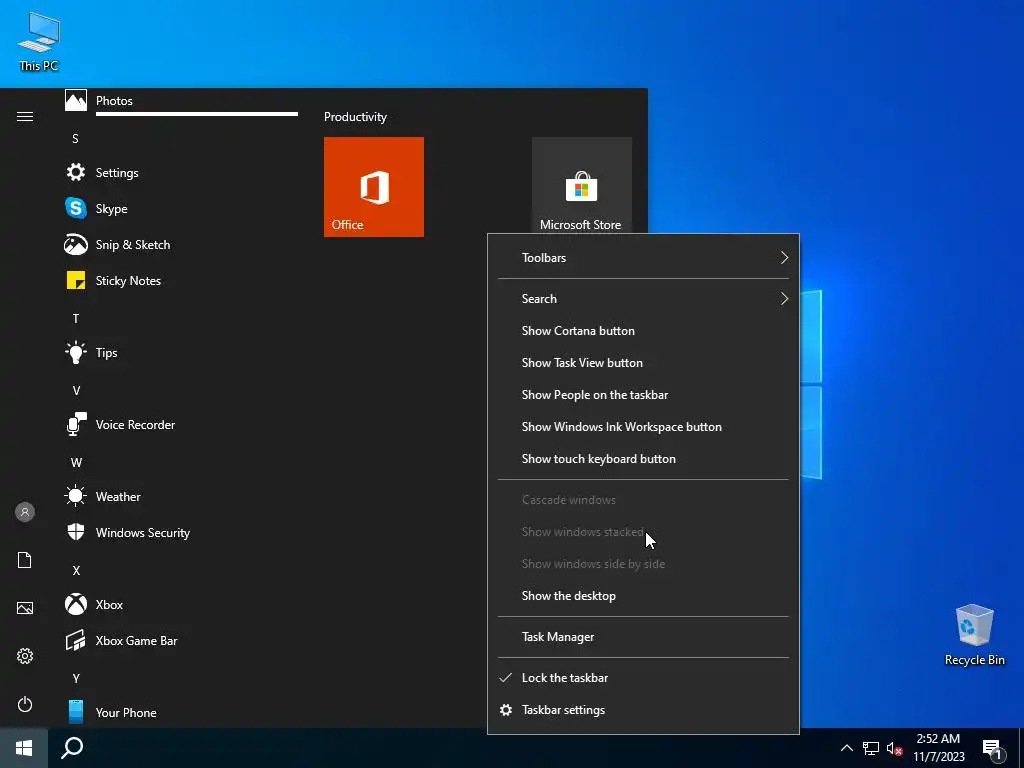
Task: Click the user account icon in Start rail
Action: 25,512
